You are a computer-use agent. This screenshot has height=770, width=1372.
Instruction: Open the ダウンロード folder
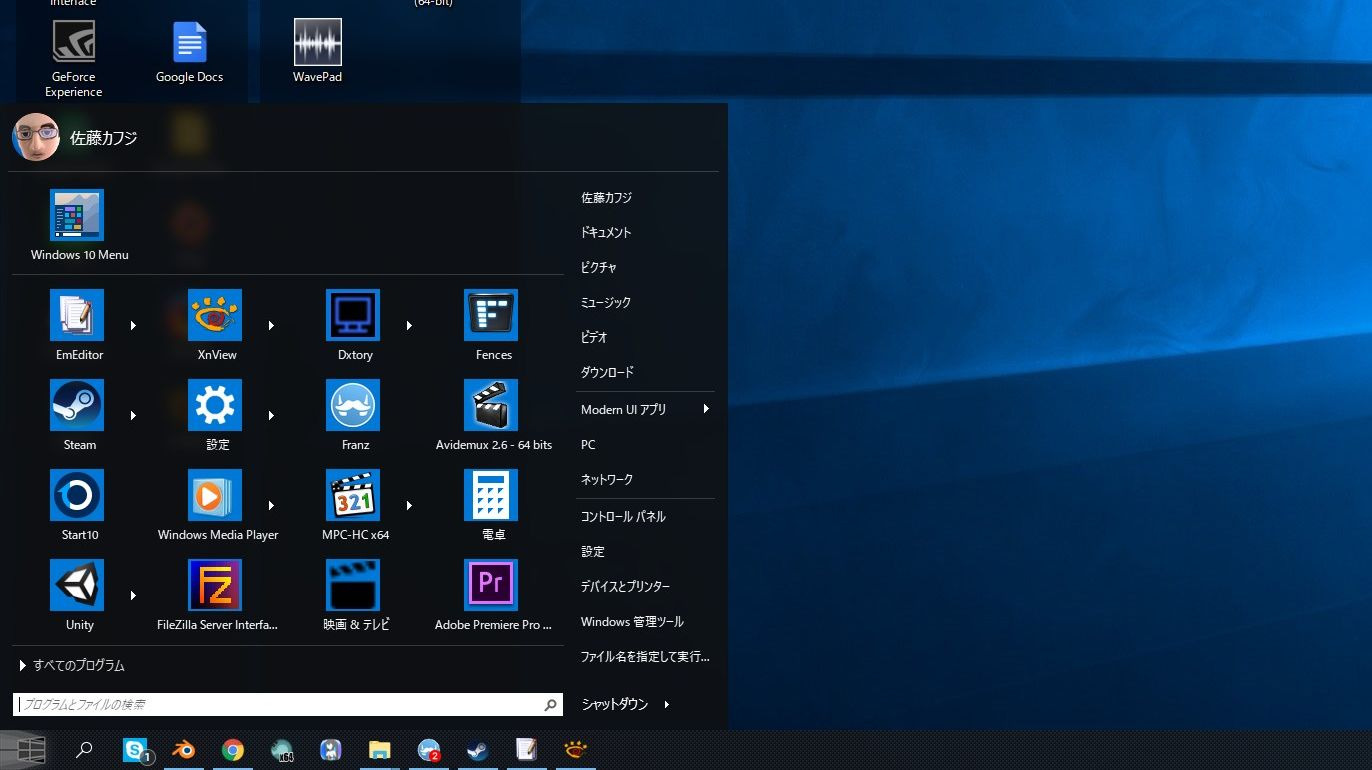coord(607,372)
